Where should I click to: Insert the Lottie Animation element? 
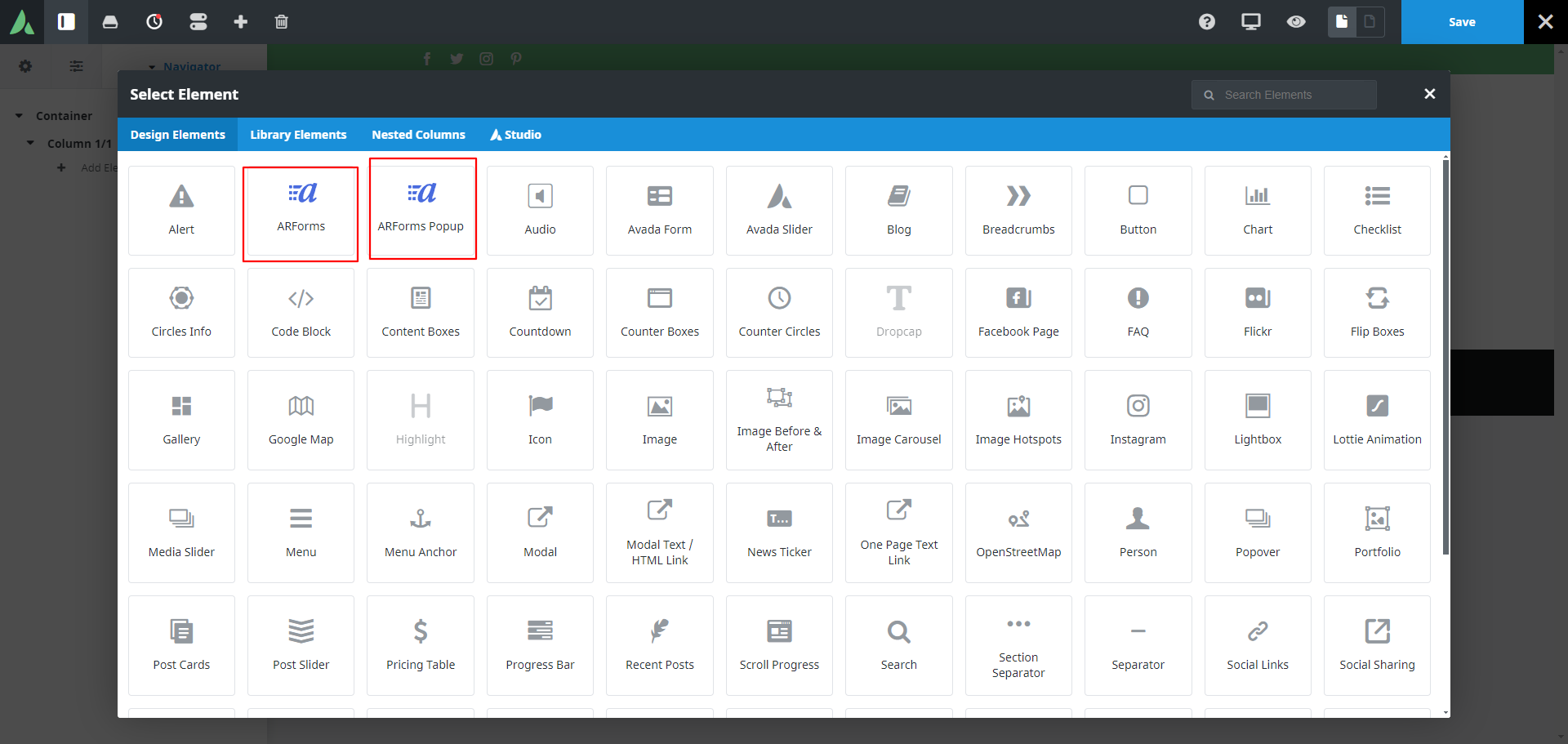[x=1377, y=420]
